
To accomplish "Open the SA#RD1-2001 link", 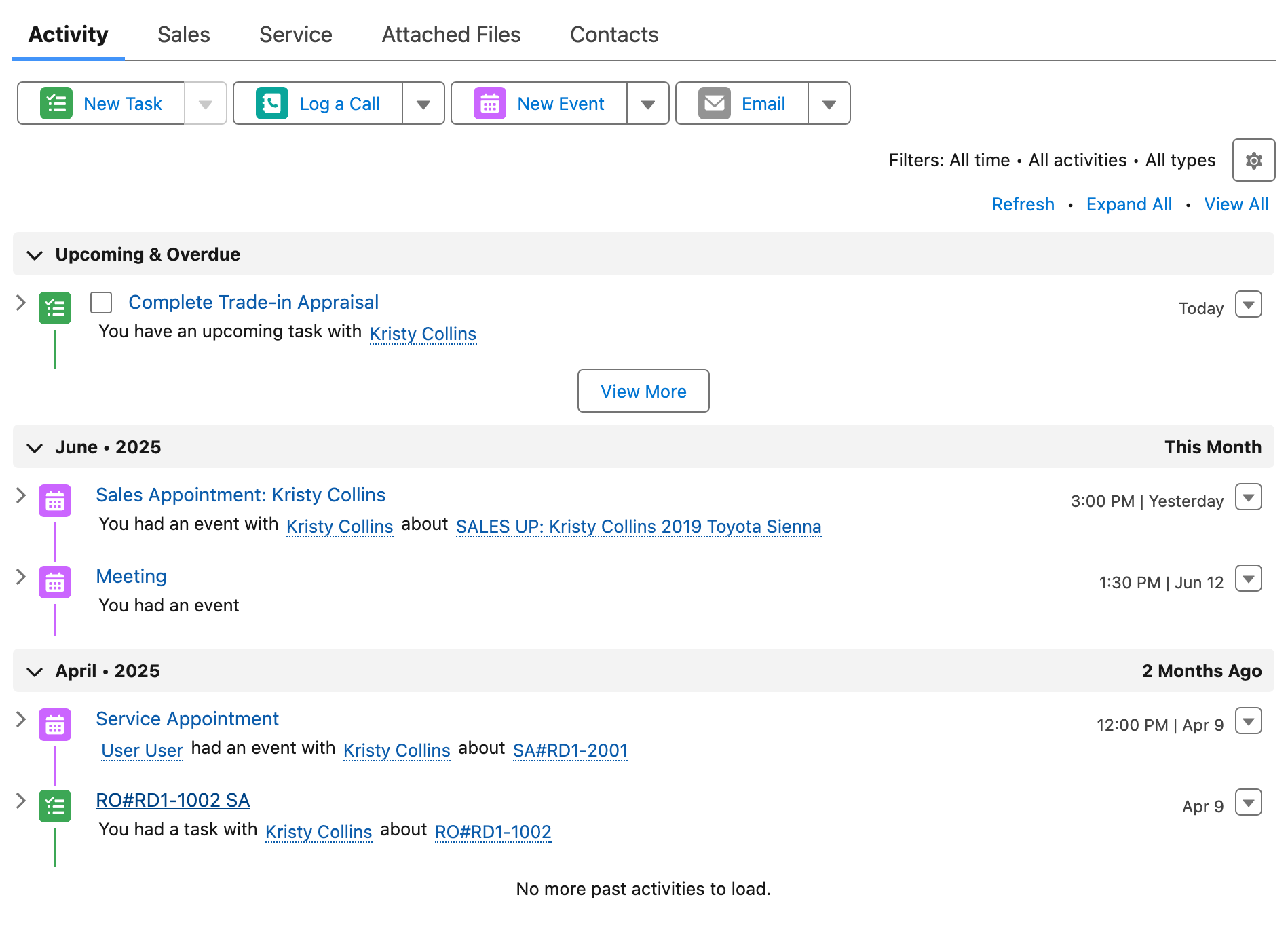I will click(x=570, y=750).
